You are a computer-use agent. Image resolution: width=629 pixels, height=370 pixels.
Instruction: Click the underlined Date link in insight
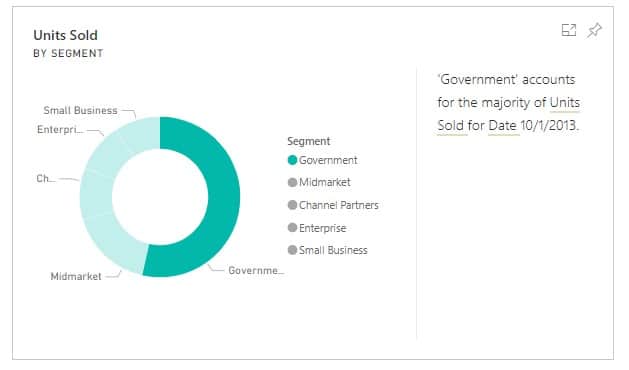502,126
